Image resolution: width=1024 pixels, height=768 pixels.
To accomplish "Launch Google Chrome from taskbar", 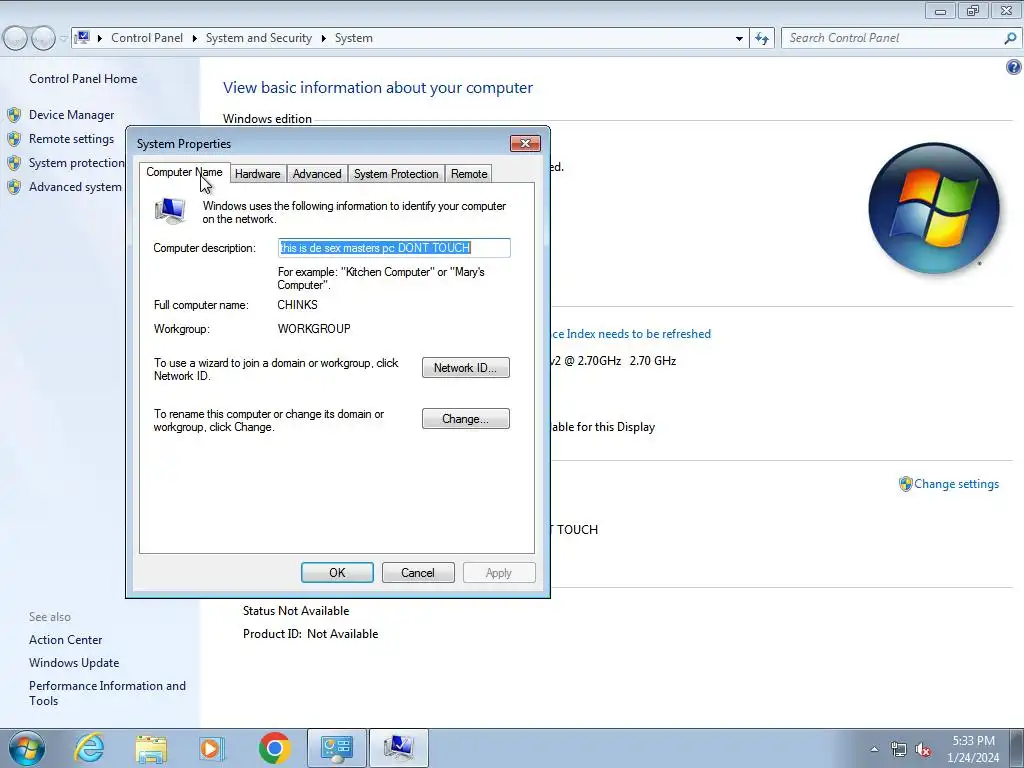I will 274,748.
